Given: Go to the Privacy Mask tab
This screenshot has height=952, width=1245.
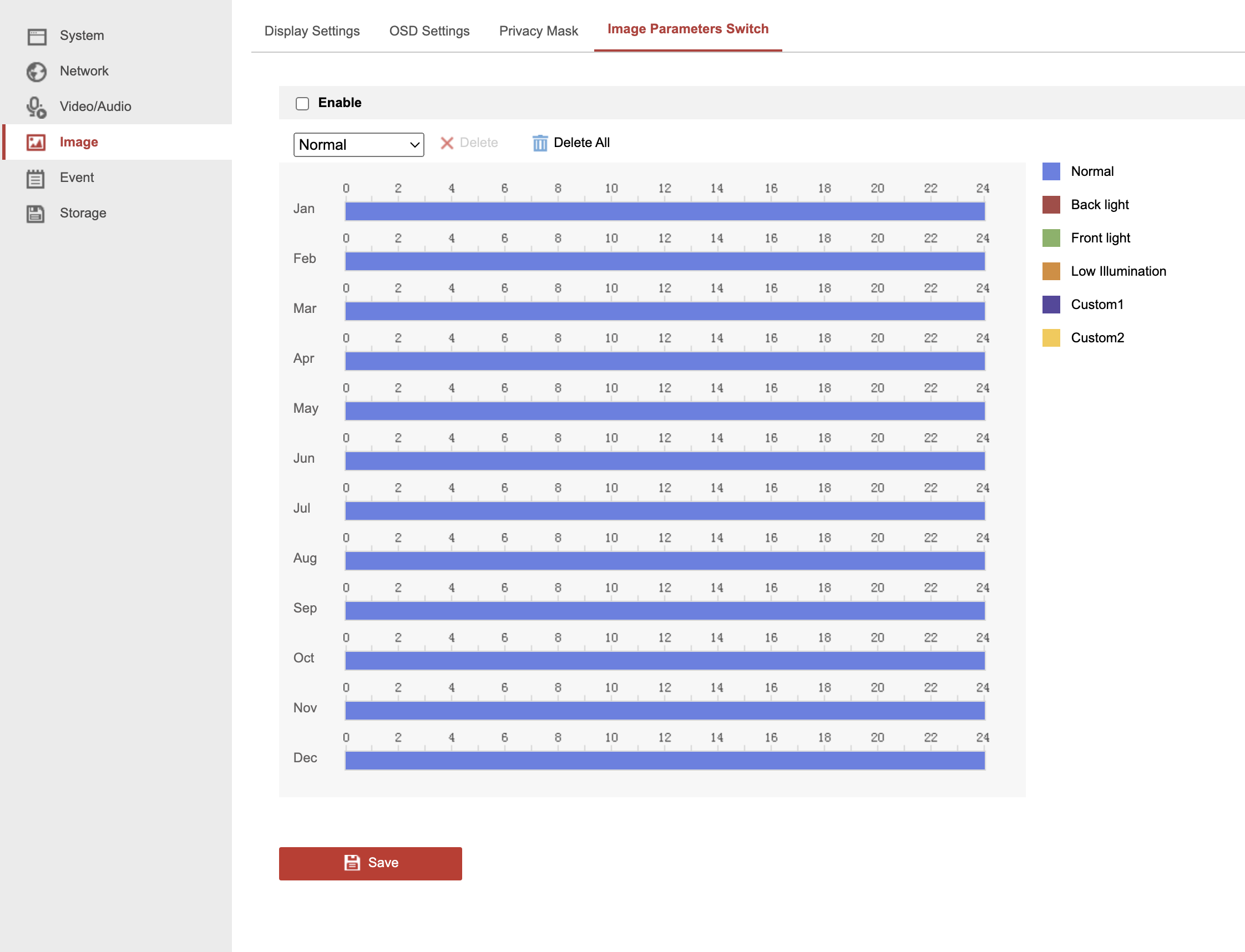Looking at the screenshot, I should (538, 31).
